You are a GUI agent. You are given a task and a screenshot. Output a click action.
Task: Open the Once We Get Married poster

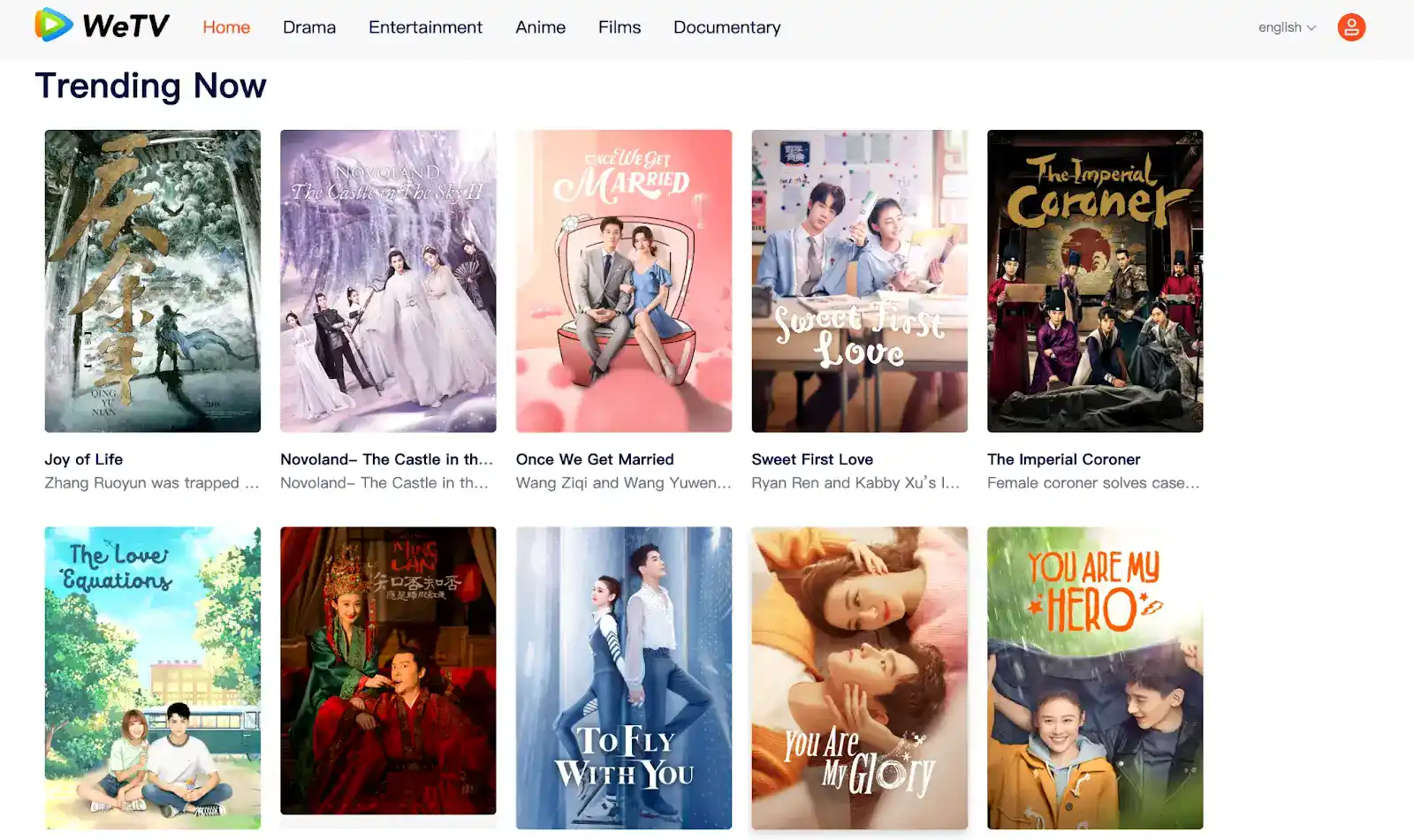coord(624,281)
